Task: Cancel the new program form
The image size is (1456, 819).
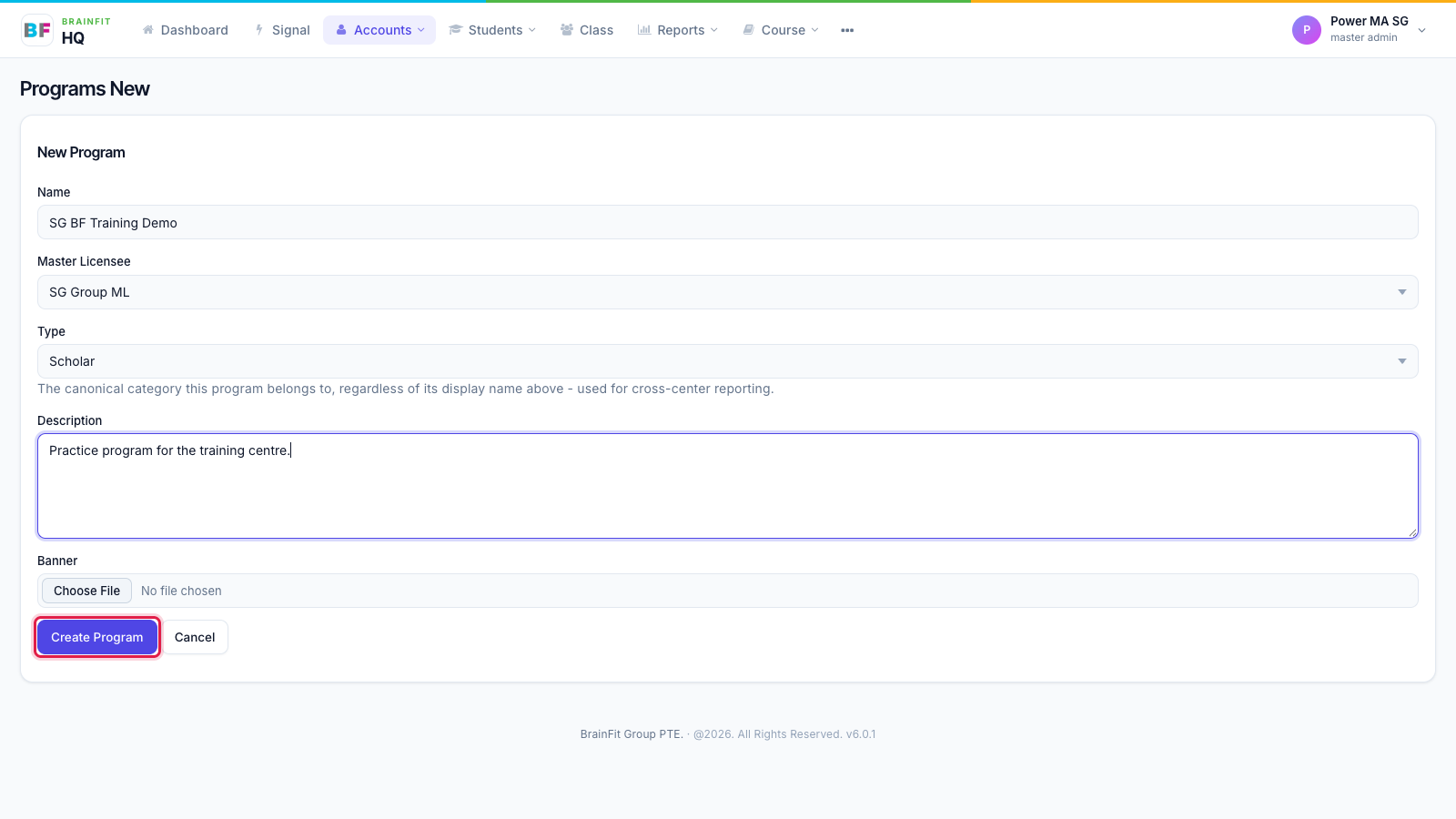Action: [x=195, y=637]
